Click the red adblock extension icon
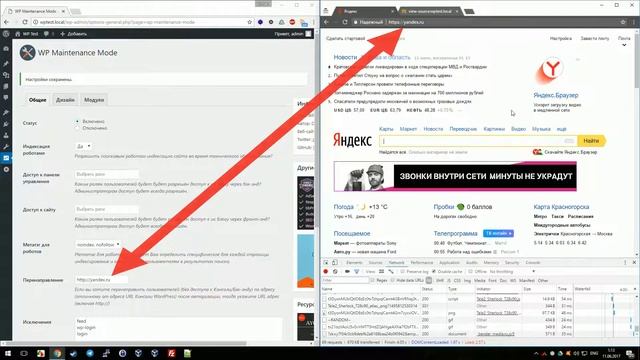Screen dimensions: 640x360 pyautogui.click(x=292, y=22)
